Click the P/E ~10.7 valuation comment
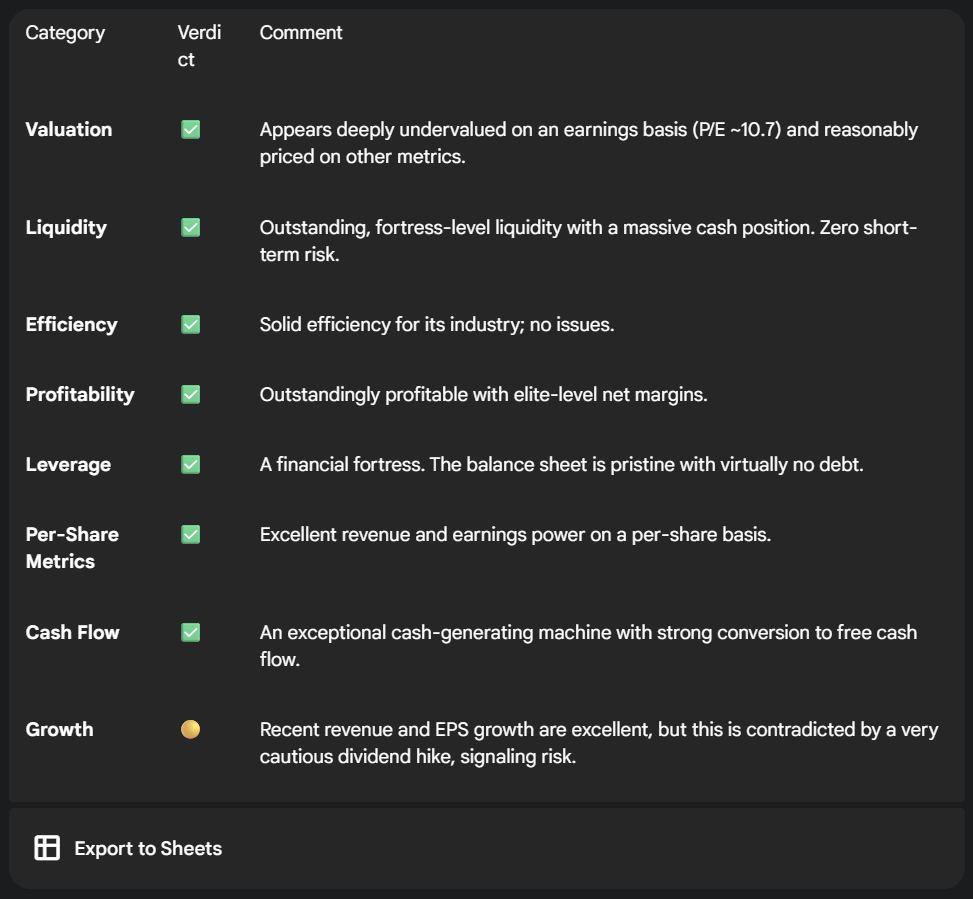 pos(588,143)
